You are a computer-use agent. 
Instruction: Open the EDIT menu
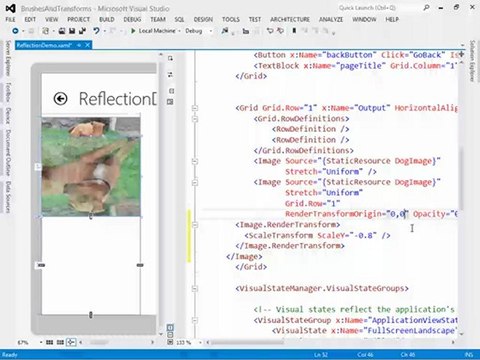pyautogui.click(x=30, y=19)
